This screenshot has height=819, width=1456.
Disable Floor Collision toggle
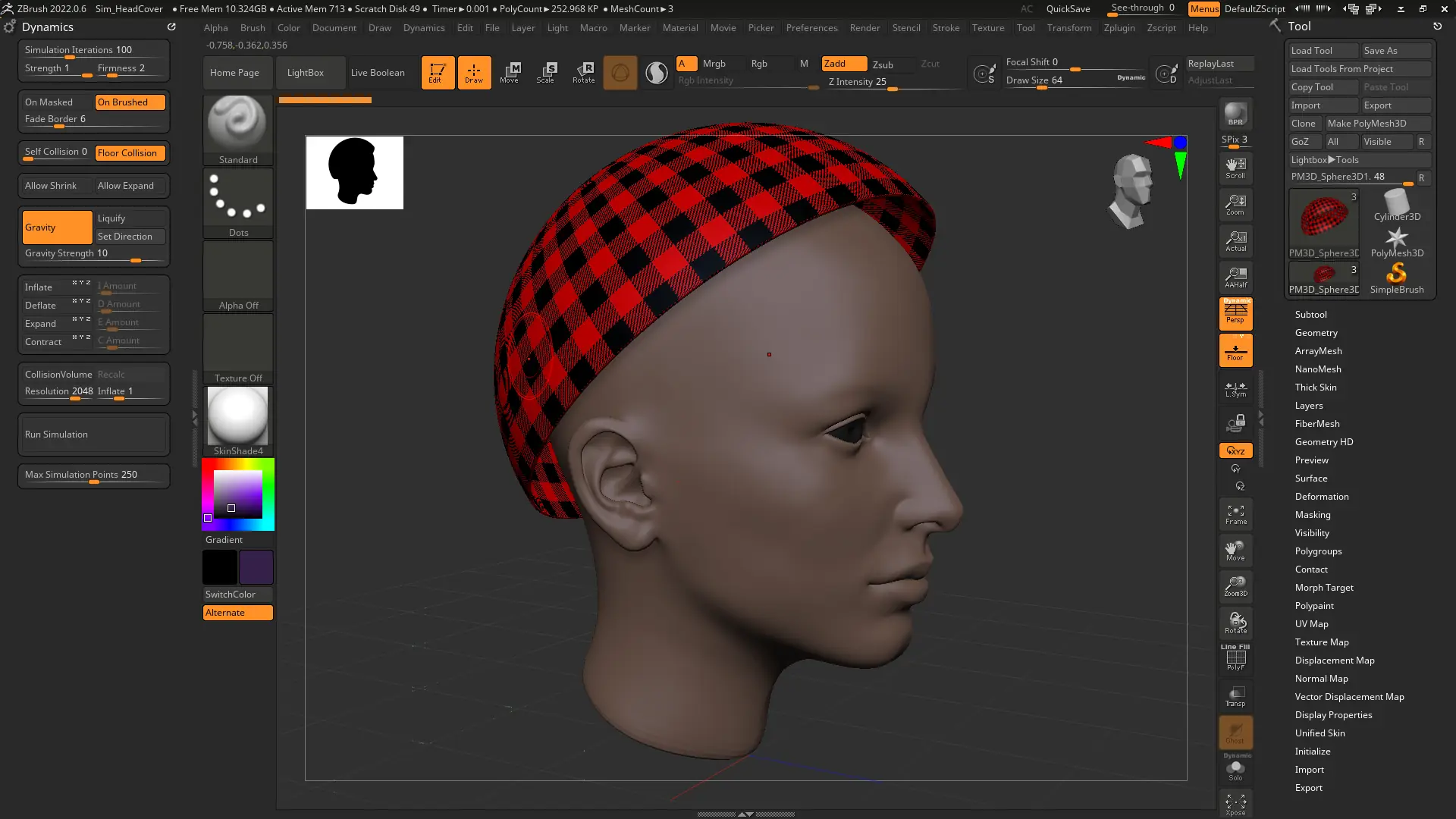coord(130,153)
